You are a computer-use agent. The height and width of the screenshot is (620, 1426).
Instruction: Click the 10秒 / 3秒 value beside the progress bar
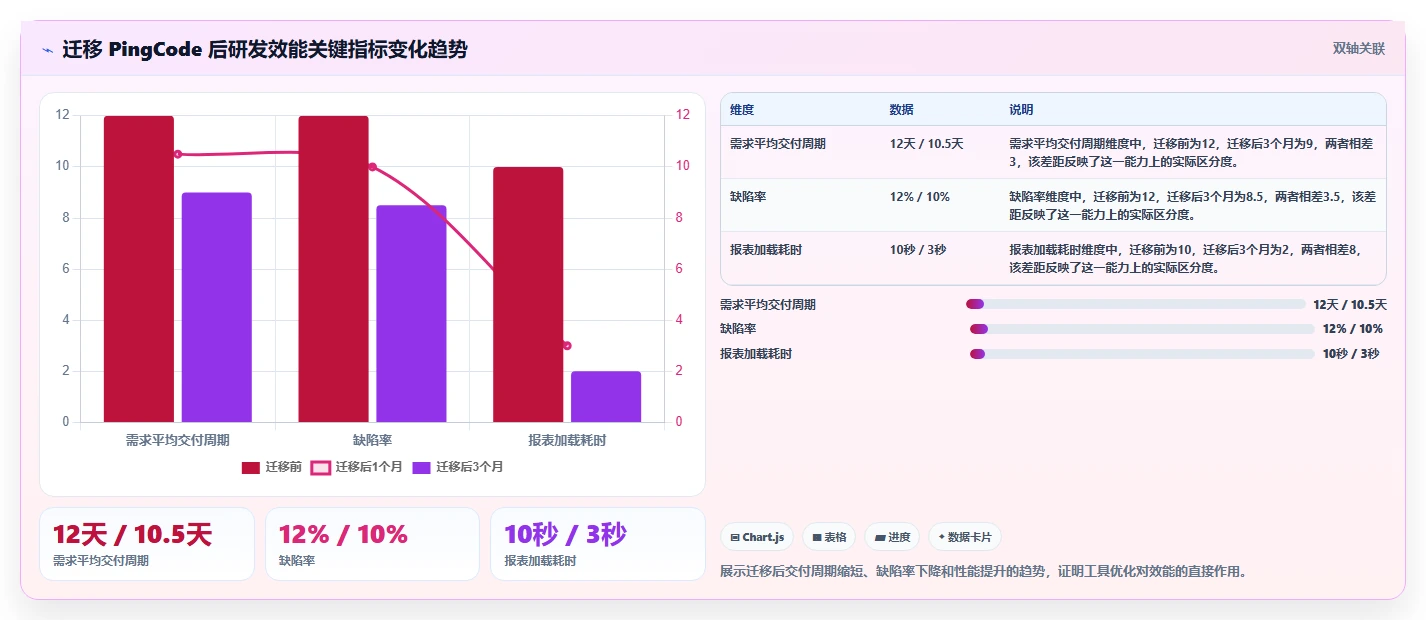pyautogui.click(x=1351, y=354)
